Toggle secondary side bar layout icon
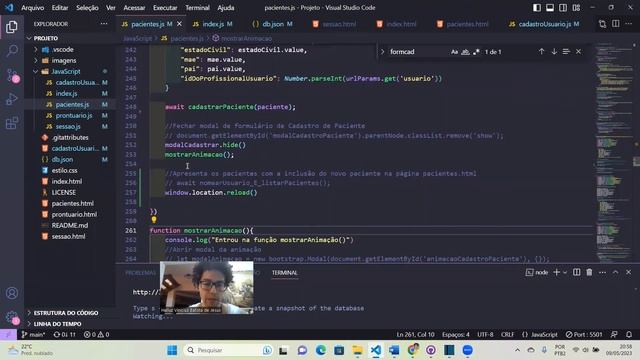The height and width of the screenshot is (360, 640). 563,7
